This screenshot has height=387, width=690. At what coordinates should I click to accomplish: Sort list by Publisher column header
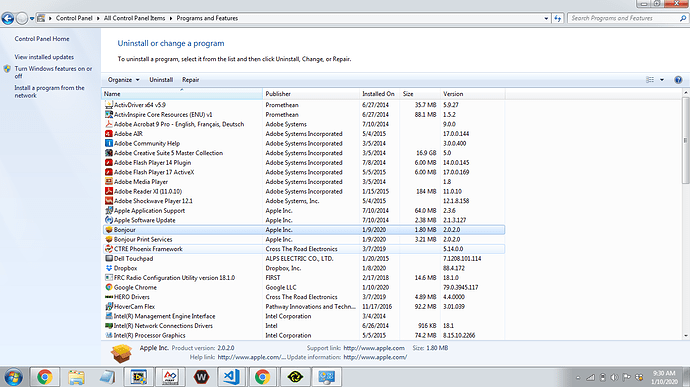pos(311,94)
